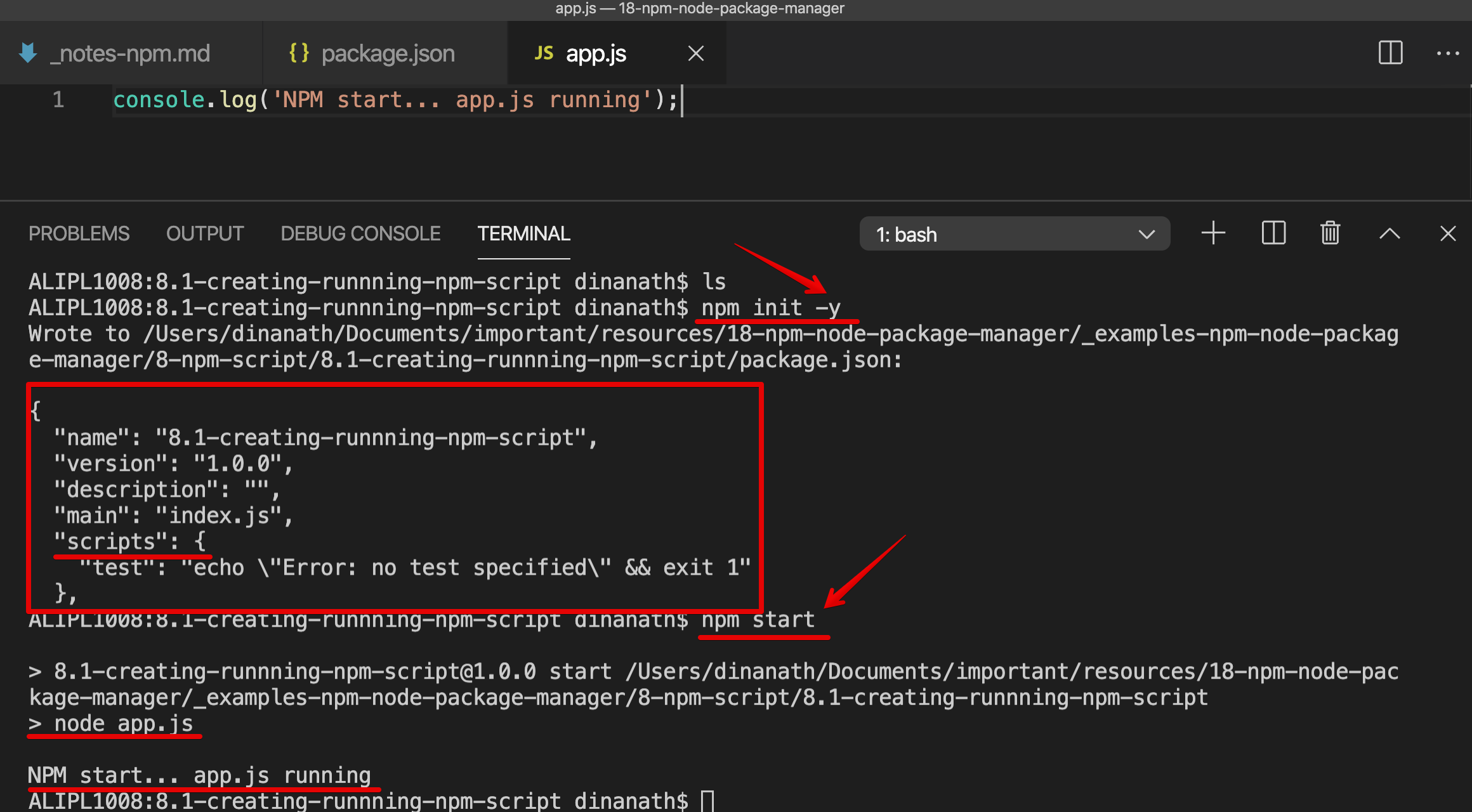This screenshot has width=1472, height=812.
Task: Open the _notes-npm.md file tab
Action: [x=129, y=53]
